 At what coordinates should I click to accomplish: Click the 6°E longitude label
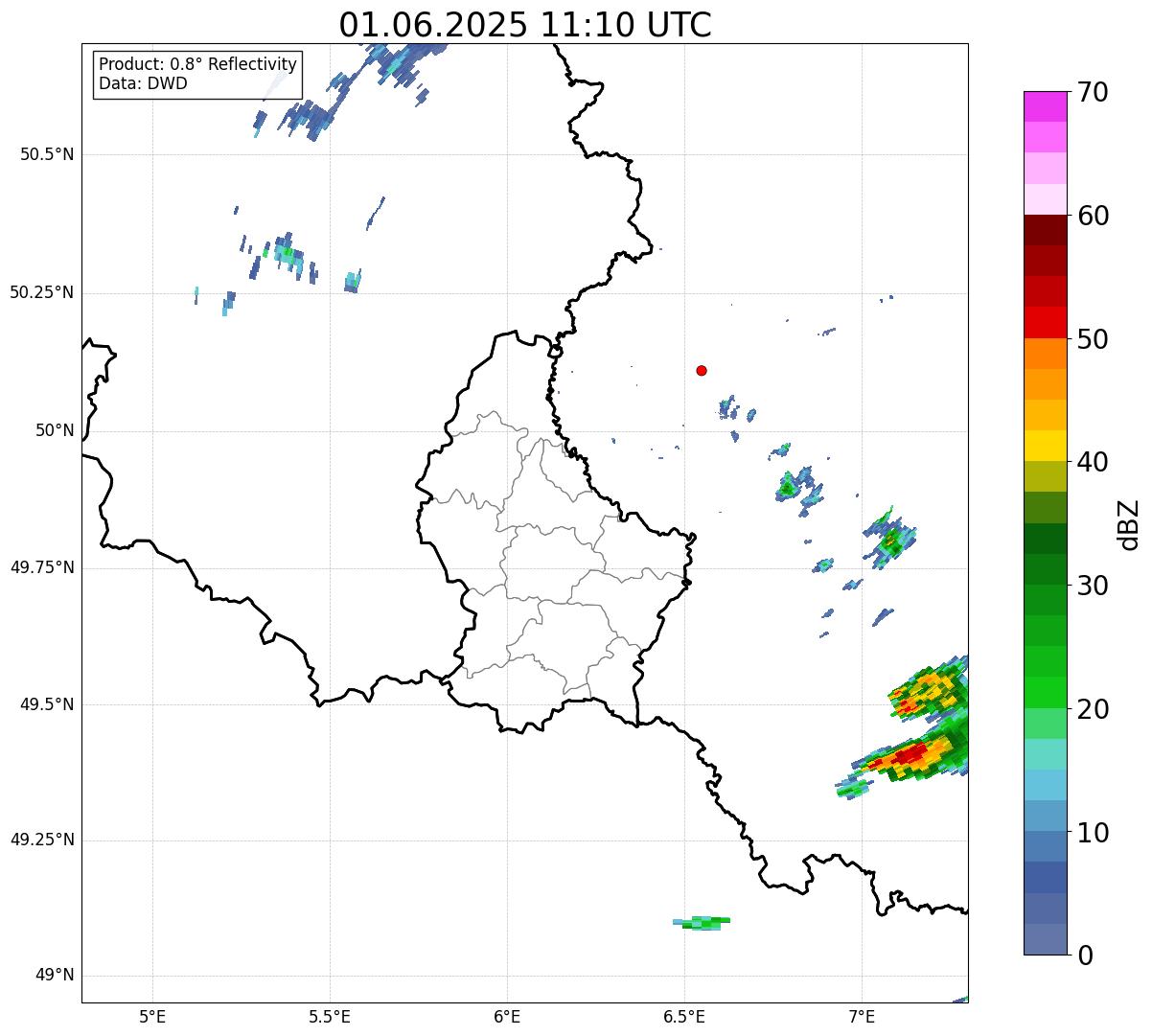(x=507, y=1016)
